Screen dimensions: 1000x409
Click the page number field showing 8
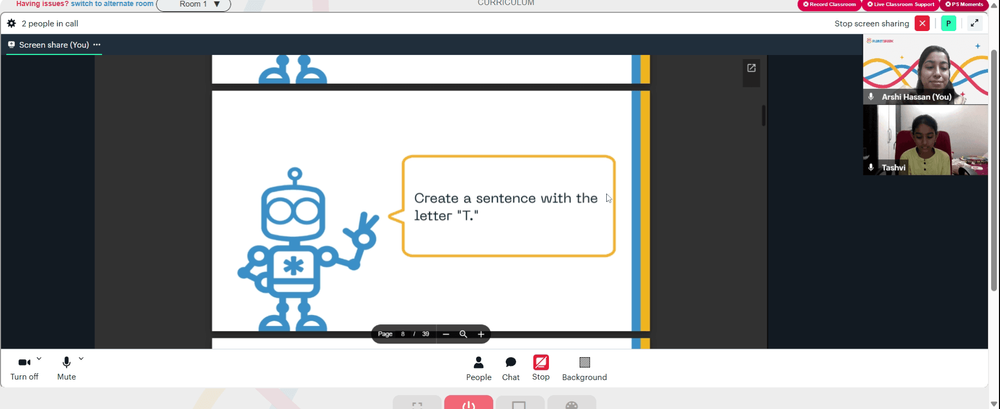pos(403,334)
